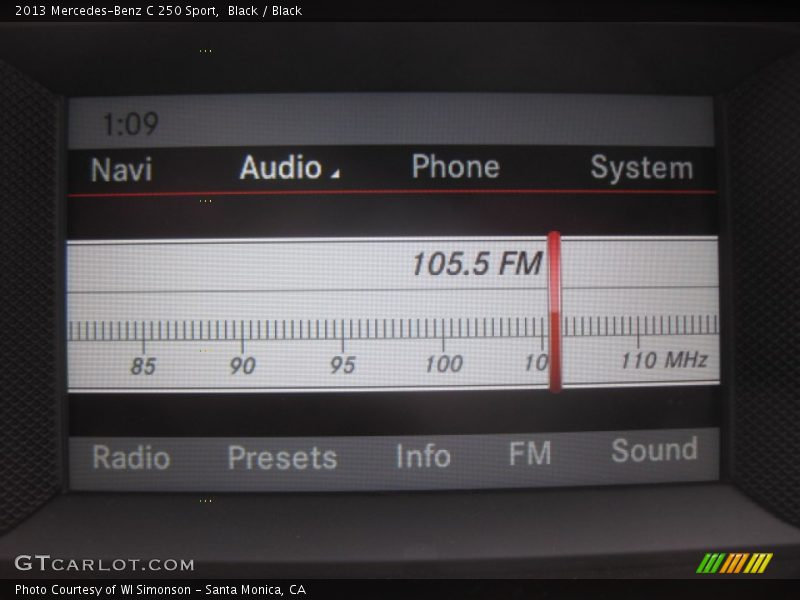Open the Presets list
The width and height of the screenshot is (800, 600).
282,457
